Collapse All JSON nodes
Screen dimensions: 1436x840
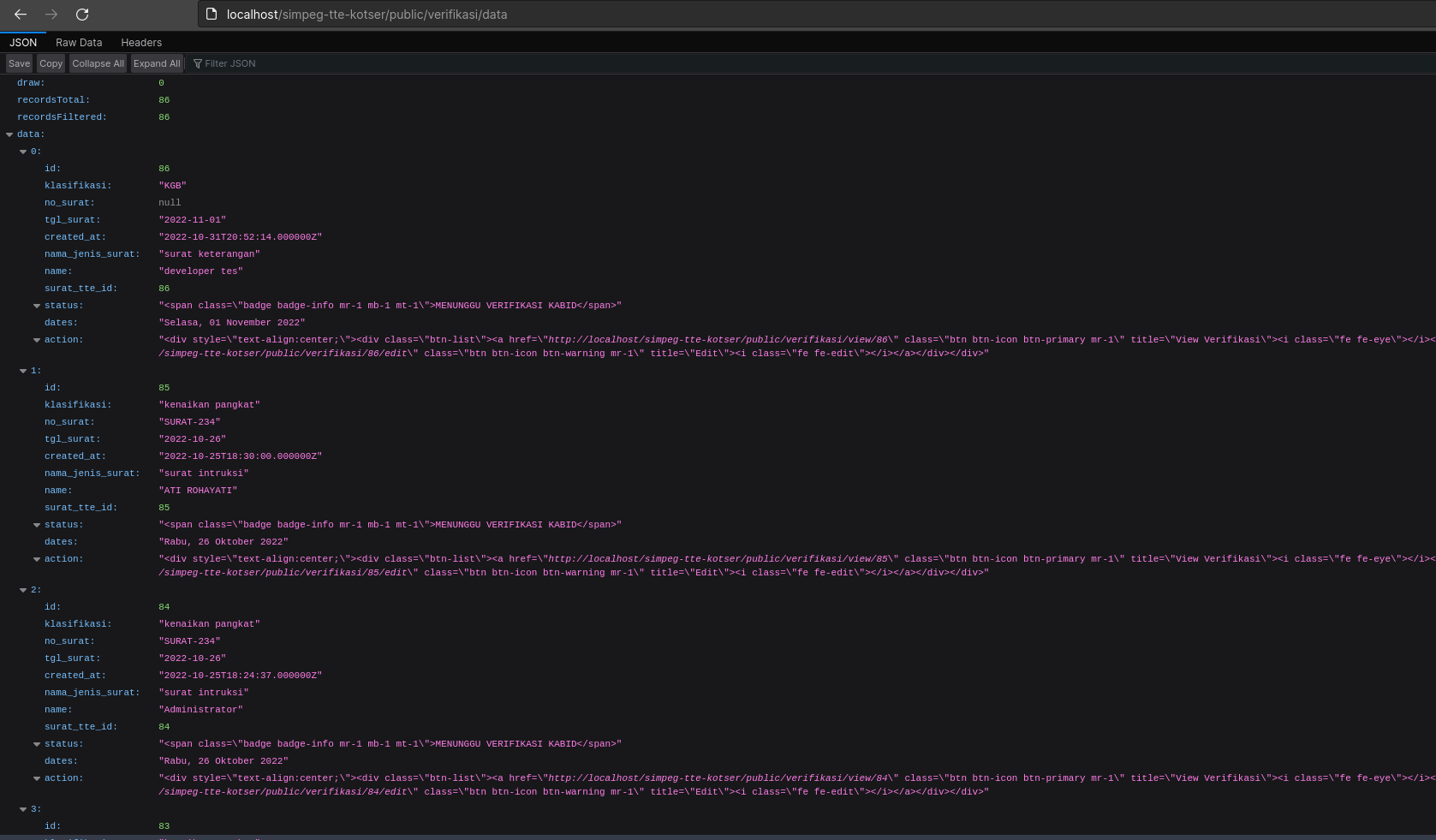click(x=98, y=63)
